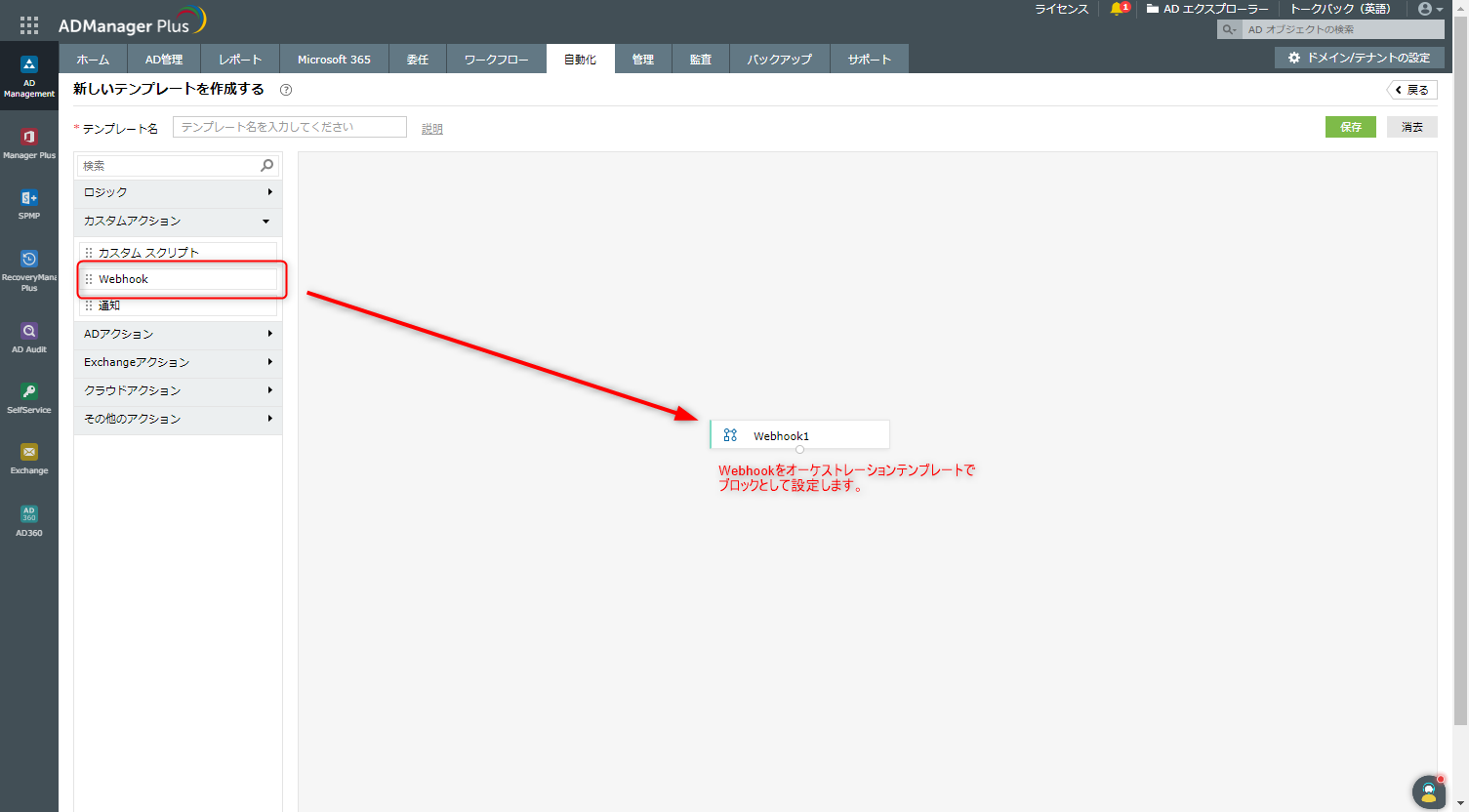This screenshot has height=812, width=1469.
Task: Switch to the ホーム tab
Action: pos(93,60)
